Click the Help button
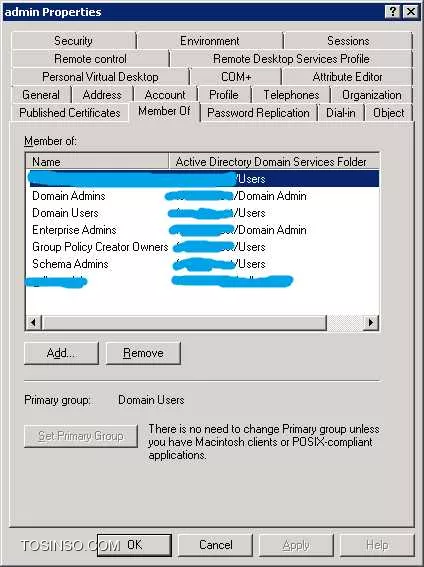Viewport: 424px width, 567px height. [x=377, y=545]
